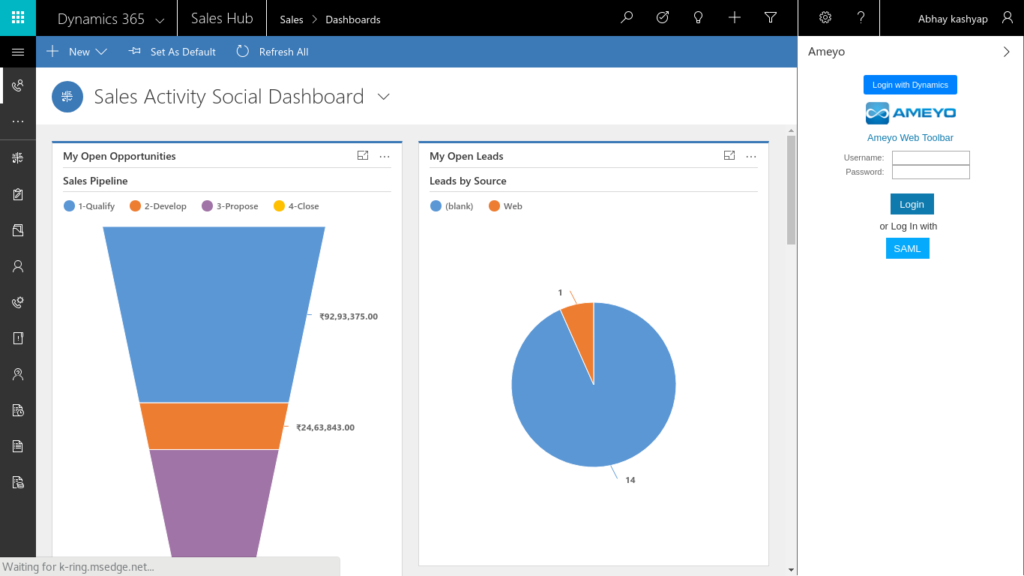This screenshot has width=1024, height=576.
Task: Open dashboard selector chevron next to title
Action: coord(384,97)
